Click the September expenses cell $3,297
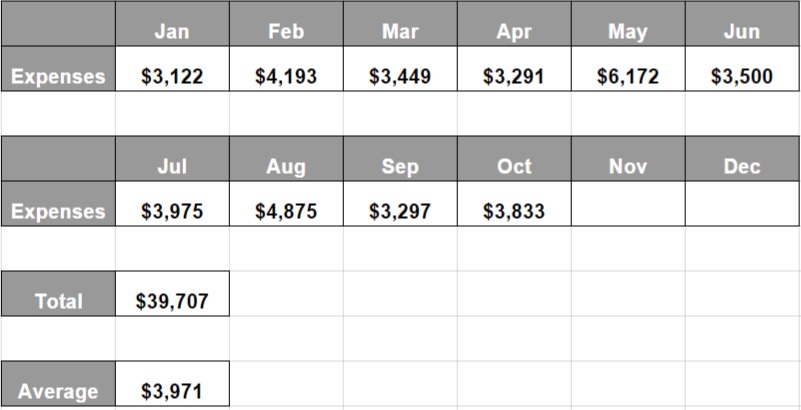 click(x=400, y=204)
